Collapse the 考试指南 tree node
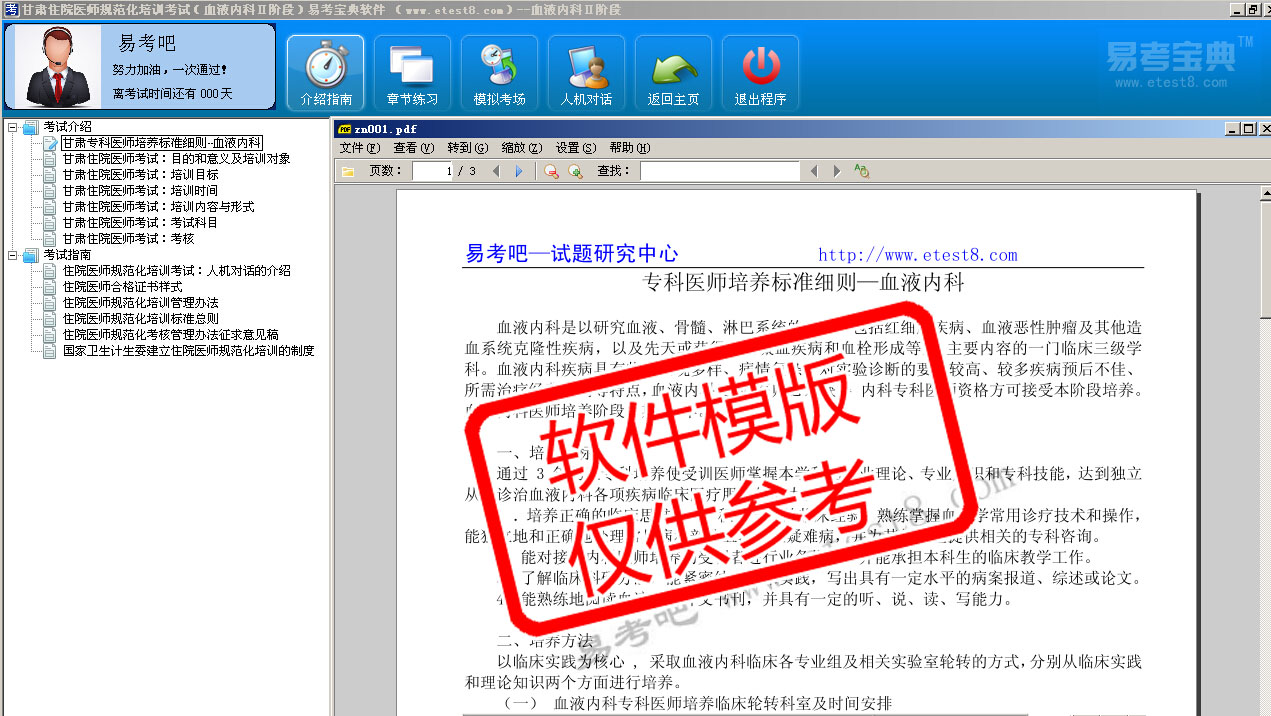Image resolution: width=1271 pixels, height=716 pixels. 12,255
